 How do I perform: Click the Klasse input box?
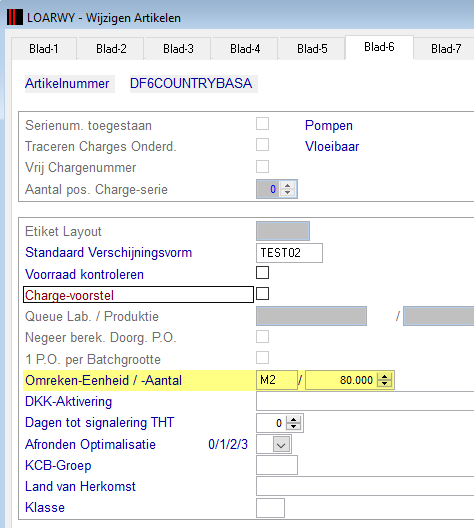click(270, 508)
